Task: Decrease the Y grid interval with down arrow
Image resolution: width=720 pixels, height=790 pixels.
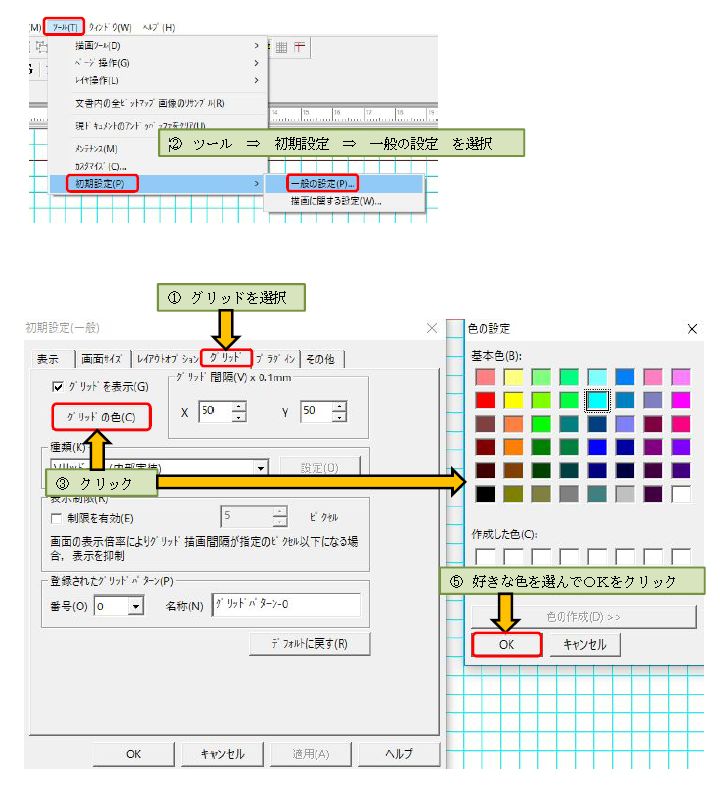Action: [340, 417]
